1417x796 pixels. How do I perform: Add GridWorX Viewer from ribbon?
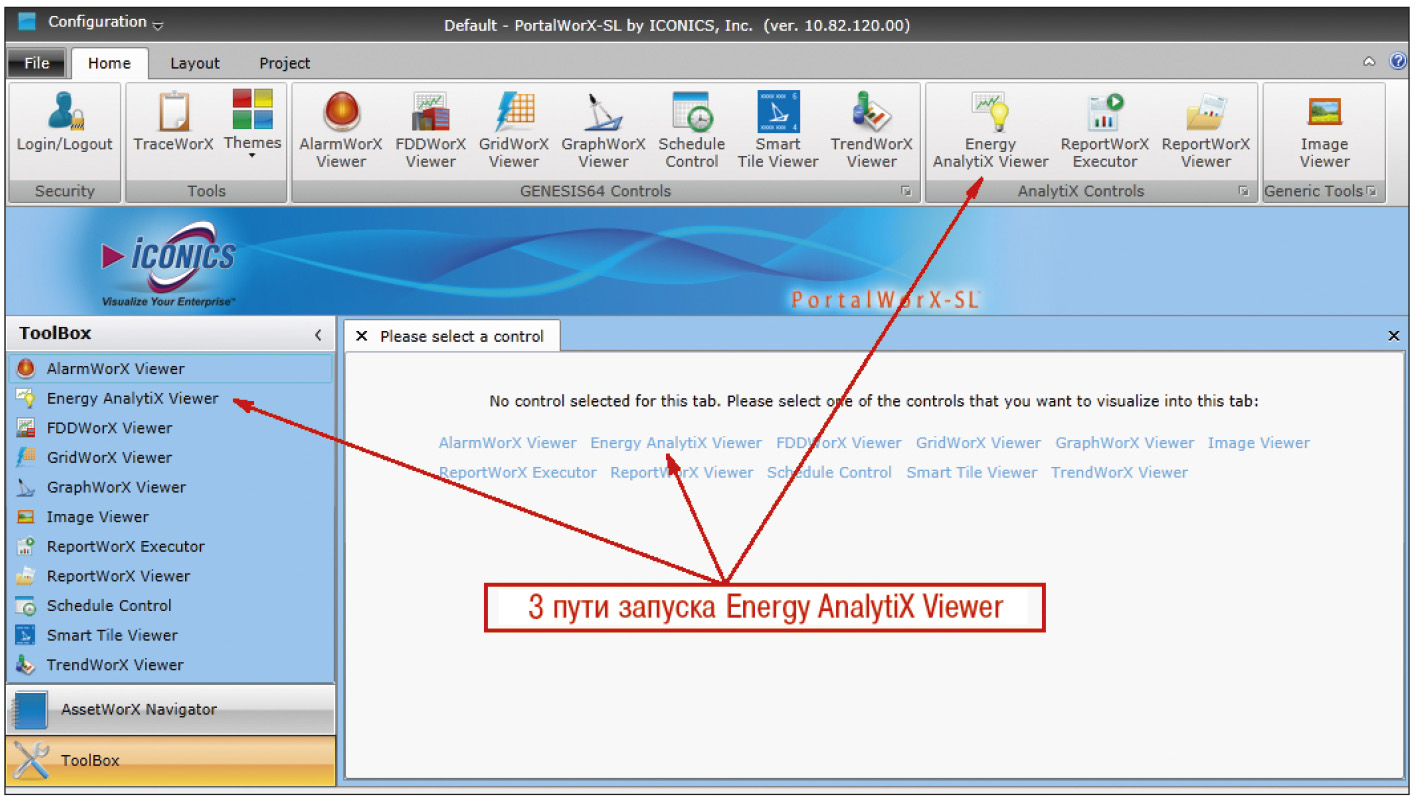(x=514, y=131)
